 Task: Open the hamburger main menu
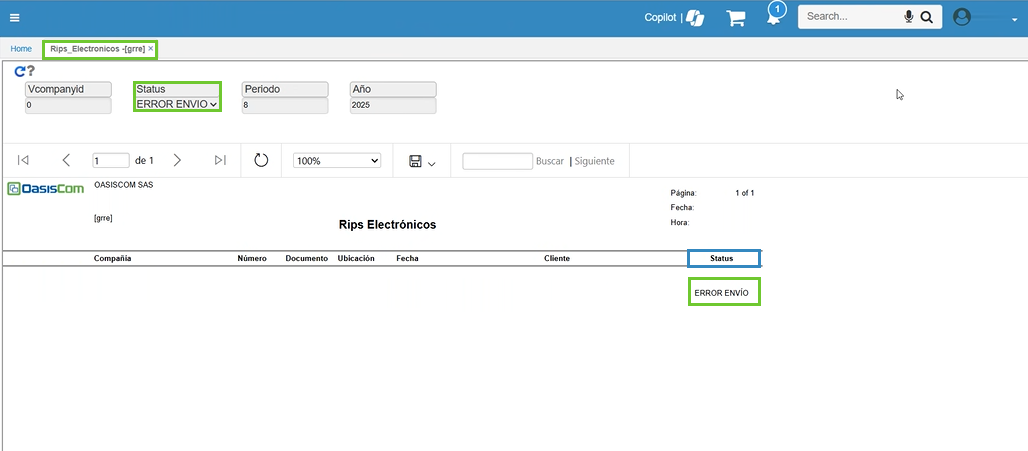(x=14, y=17)
